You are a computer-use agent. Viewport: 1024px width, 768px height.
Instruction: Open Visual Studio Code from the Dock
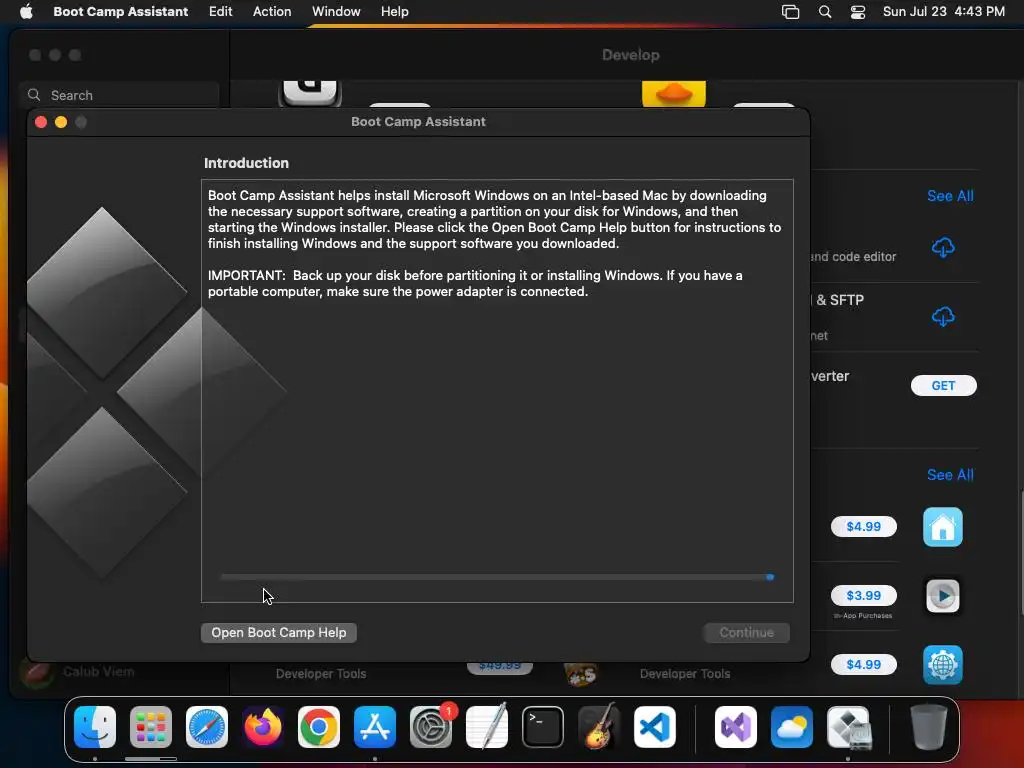pyautogui.click(x=654, y=727)
